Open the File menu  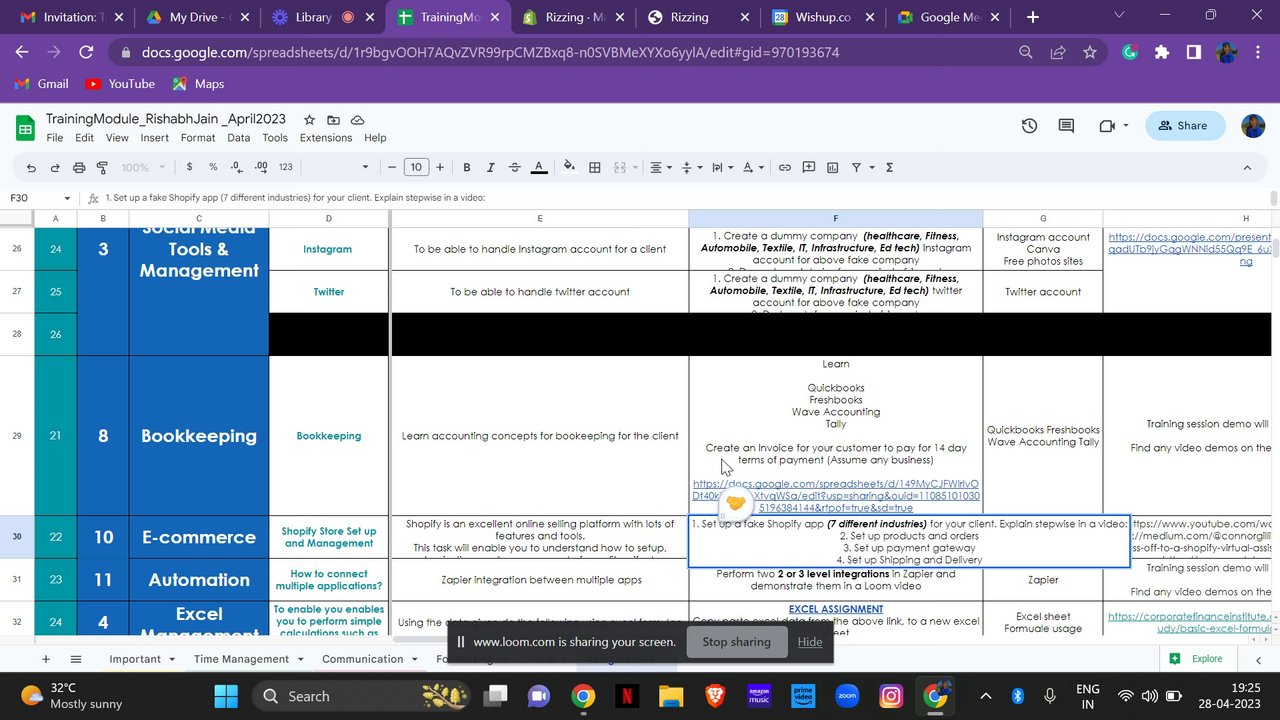pyautogui.click(x=55, y=138)
